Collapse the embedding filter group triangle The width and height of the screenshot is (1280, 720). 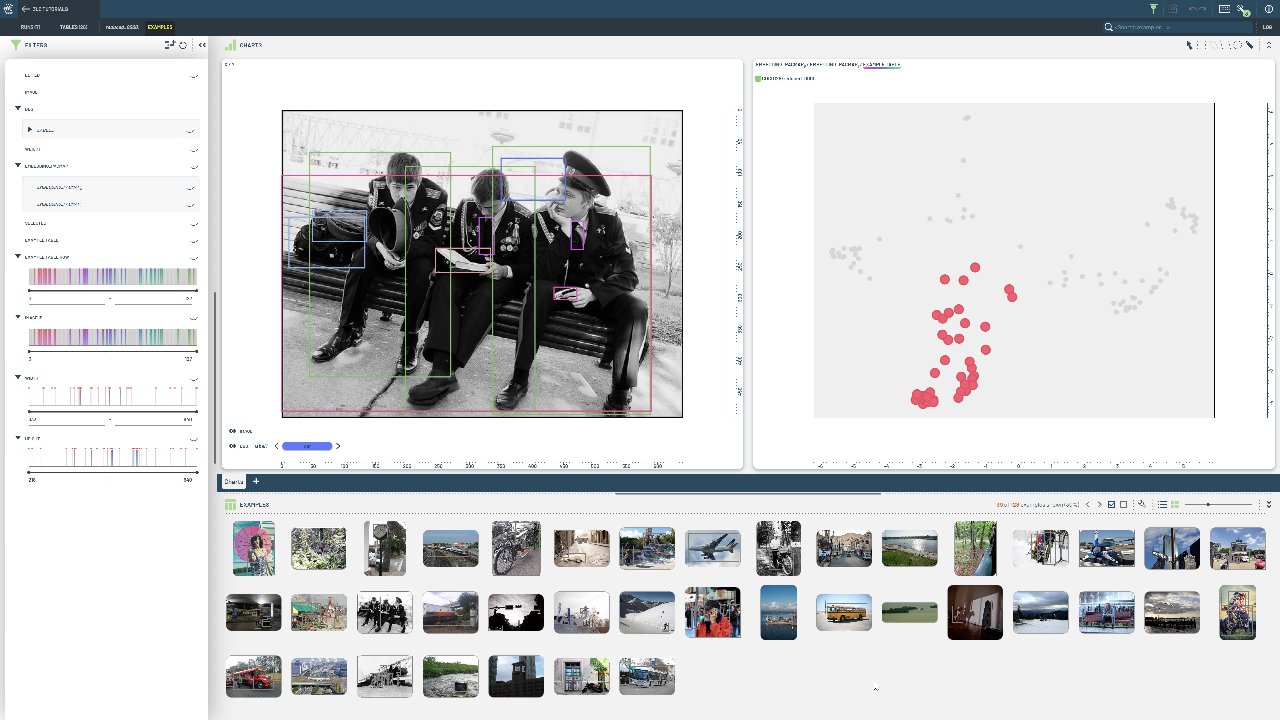pos(18,165)
